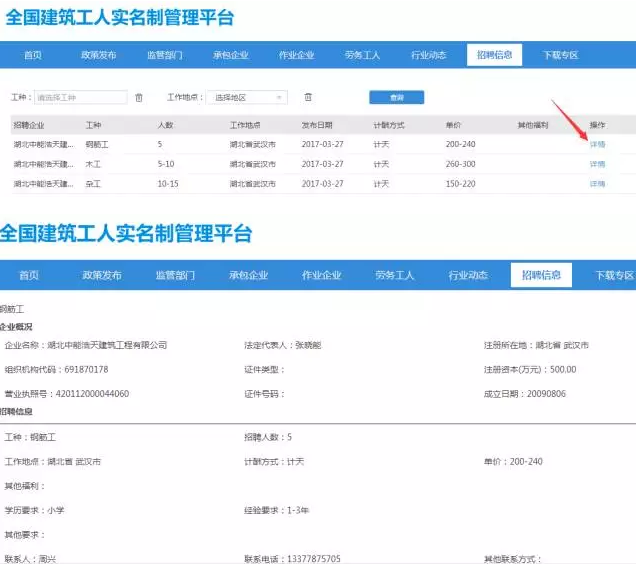Select 劳务工人 tab in top navigation

362,55
